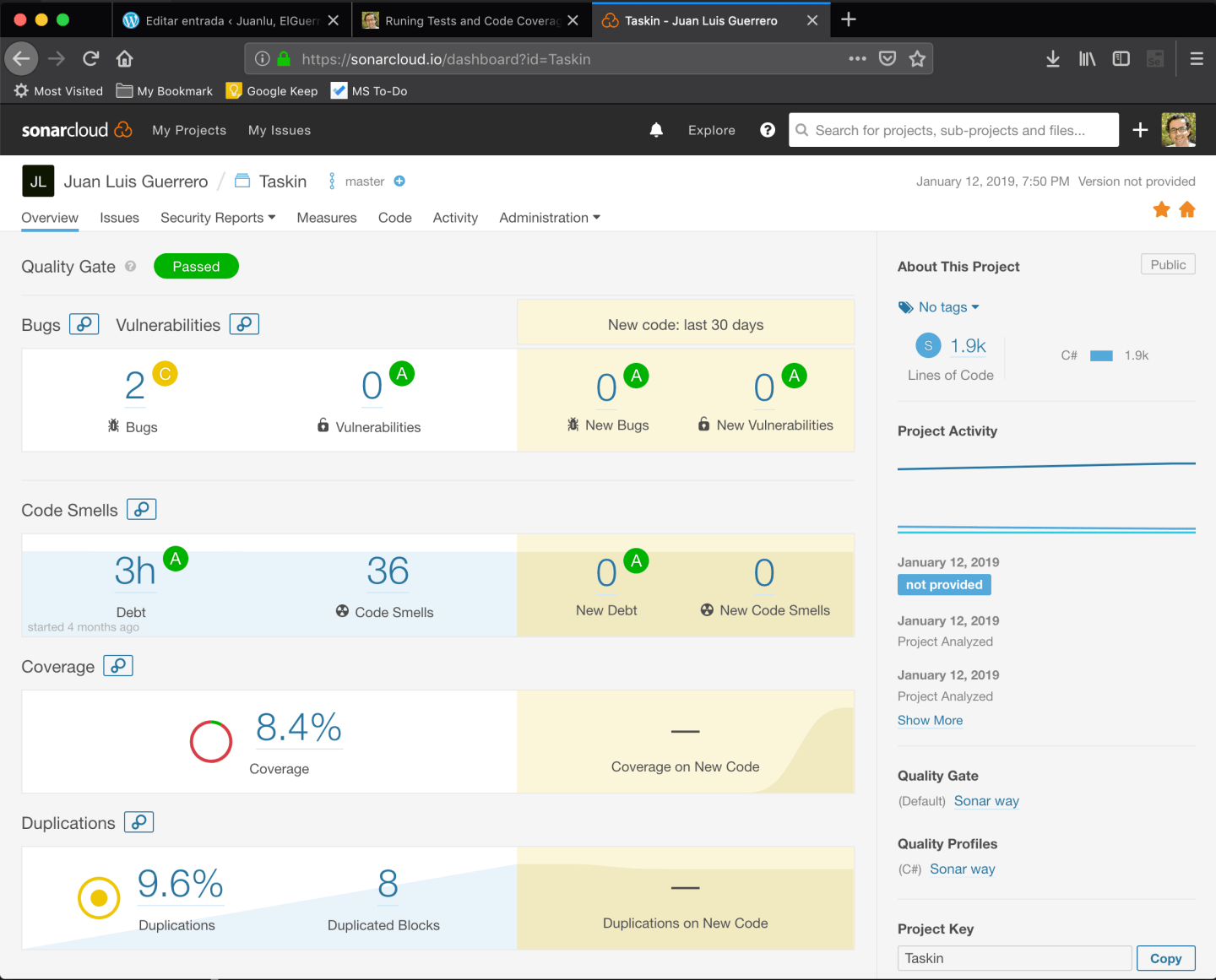
Task: Click the Explore menu item
Action: [x=712, y=130]
